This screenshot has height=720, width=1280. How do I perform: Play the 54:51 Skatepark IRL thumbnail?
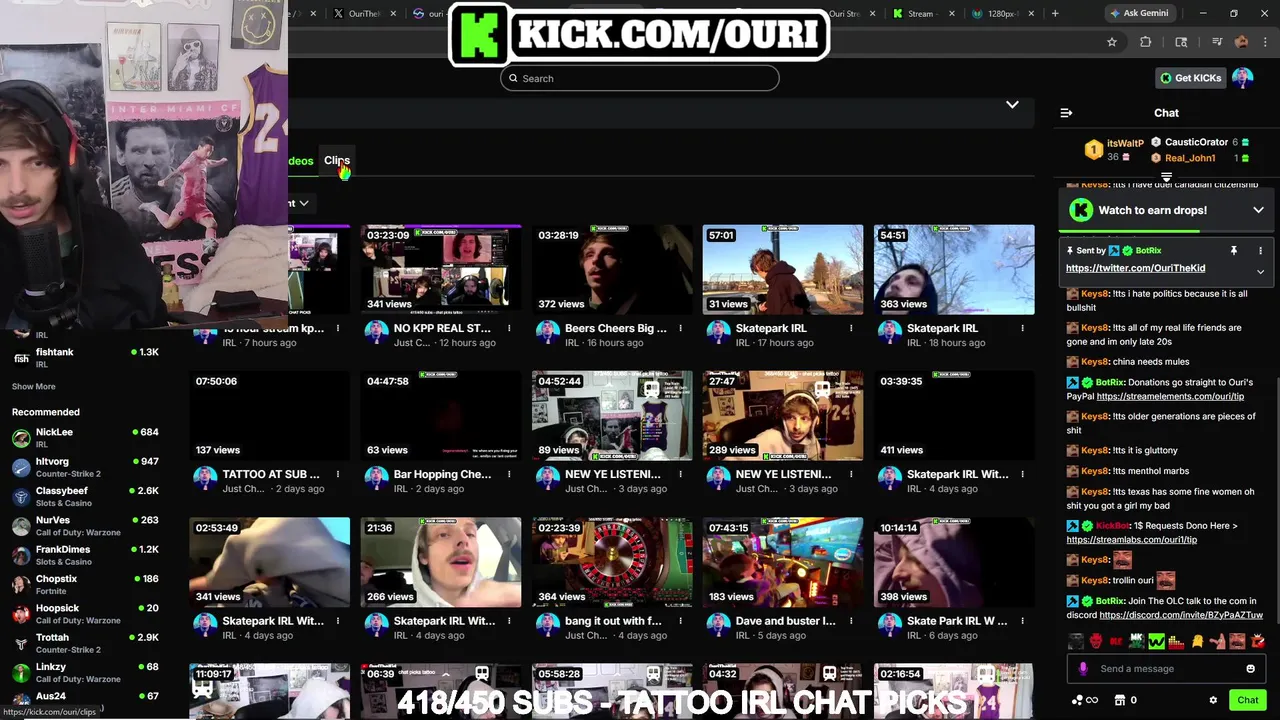tap(954, 270)
